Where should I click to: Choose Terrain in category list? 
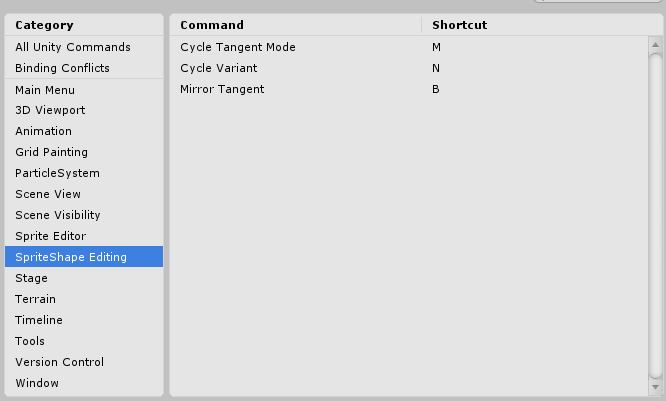coord(35,299)
